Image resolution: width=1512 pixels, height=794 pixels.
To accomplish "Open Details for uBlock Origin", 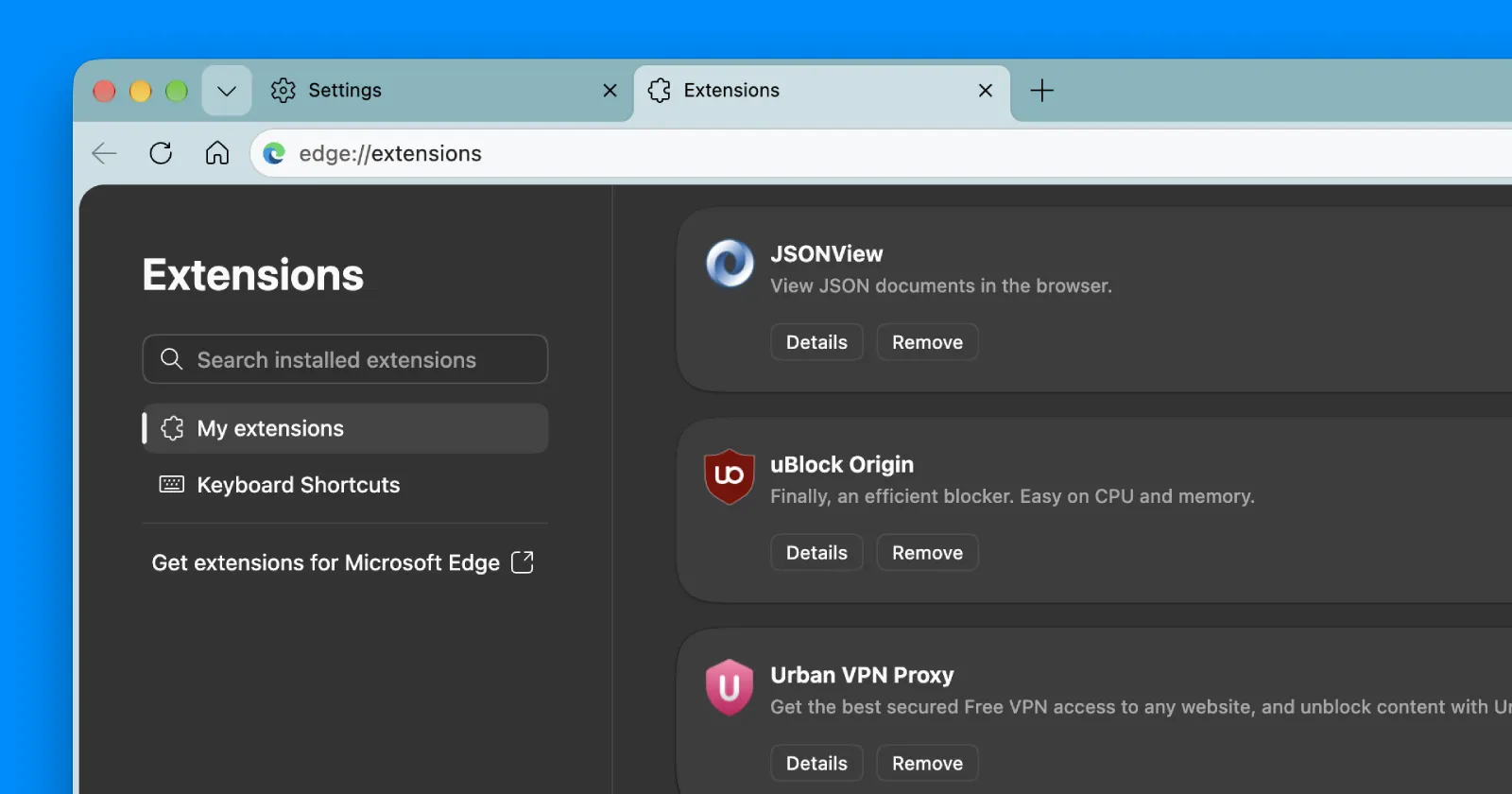I will coord(816,553).
